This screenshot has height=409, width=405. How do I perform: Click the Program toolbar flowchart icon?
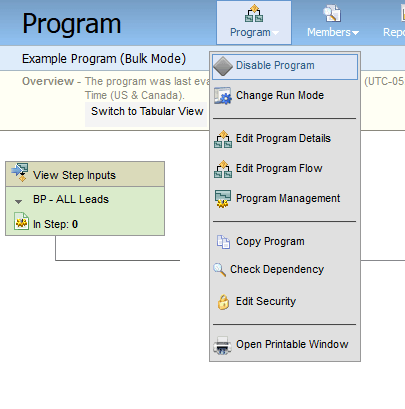coord(254,14)
